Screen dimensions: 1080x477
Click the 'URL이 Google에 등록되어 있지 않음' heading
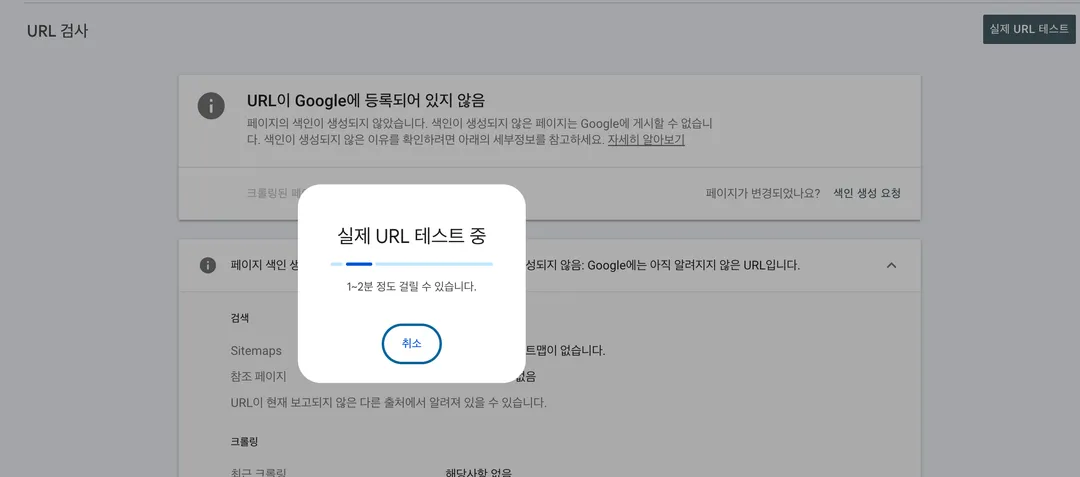[x=366, y=100]
